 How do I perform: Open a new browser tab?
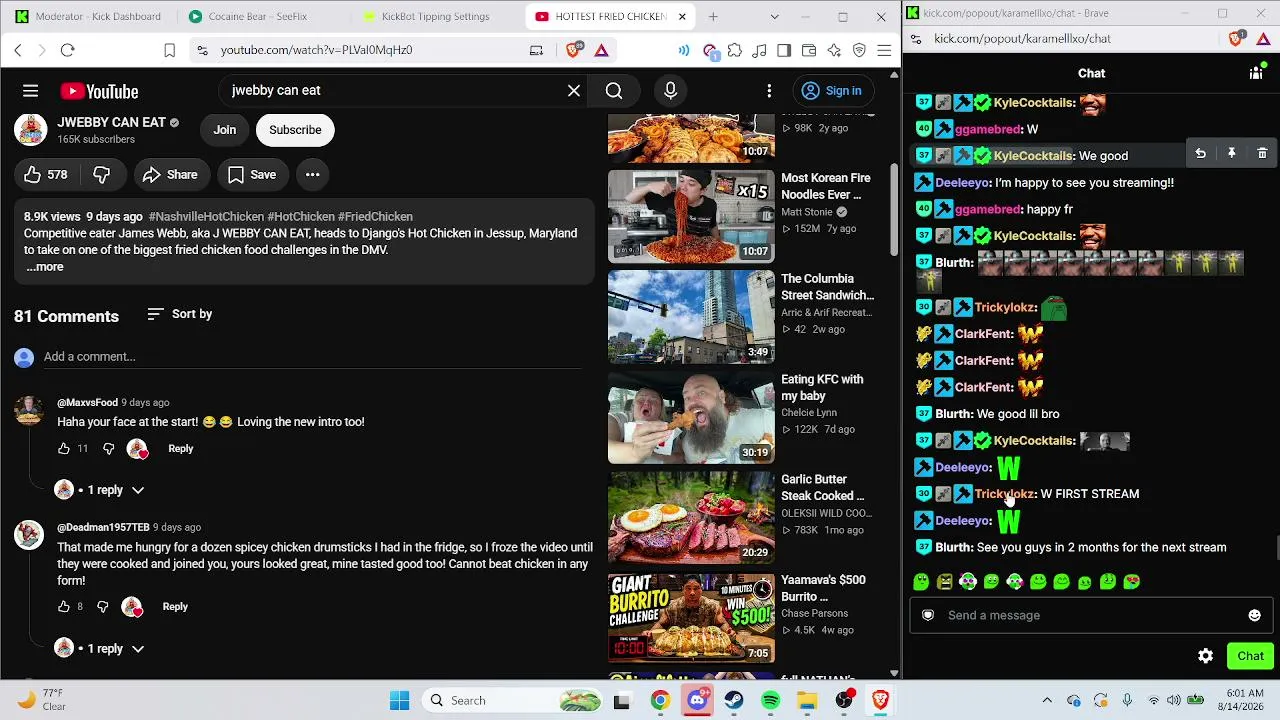coord(713,17)
